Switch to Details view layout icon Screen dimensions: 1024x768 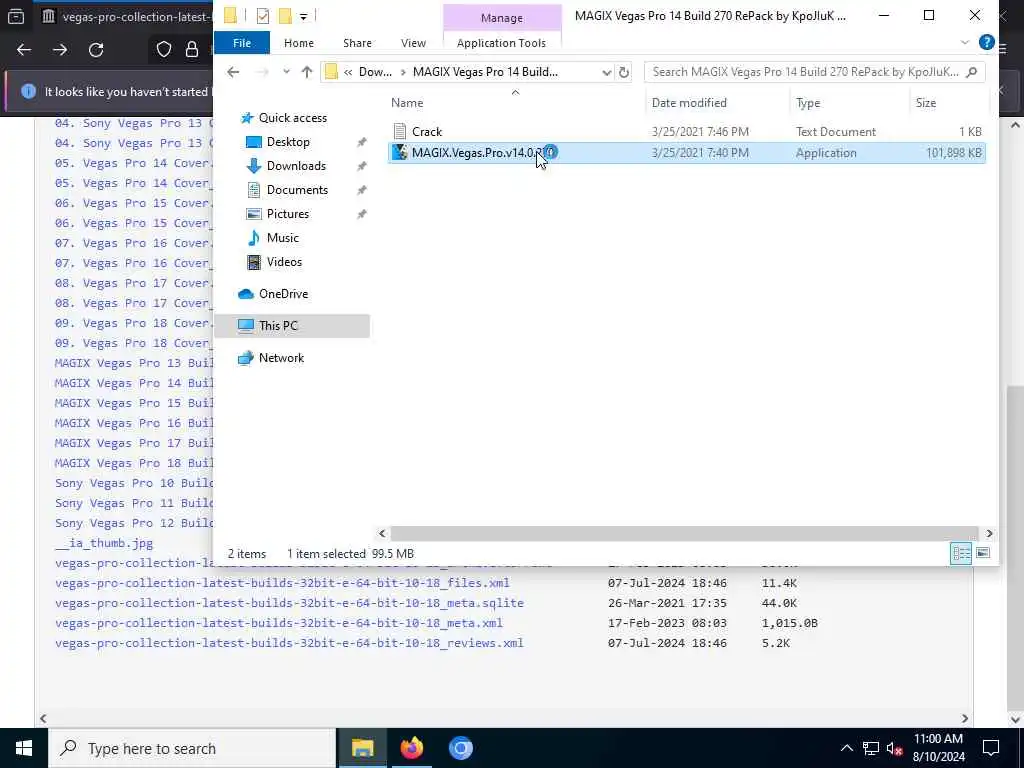point(961,554)
